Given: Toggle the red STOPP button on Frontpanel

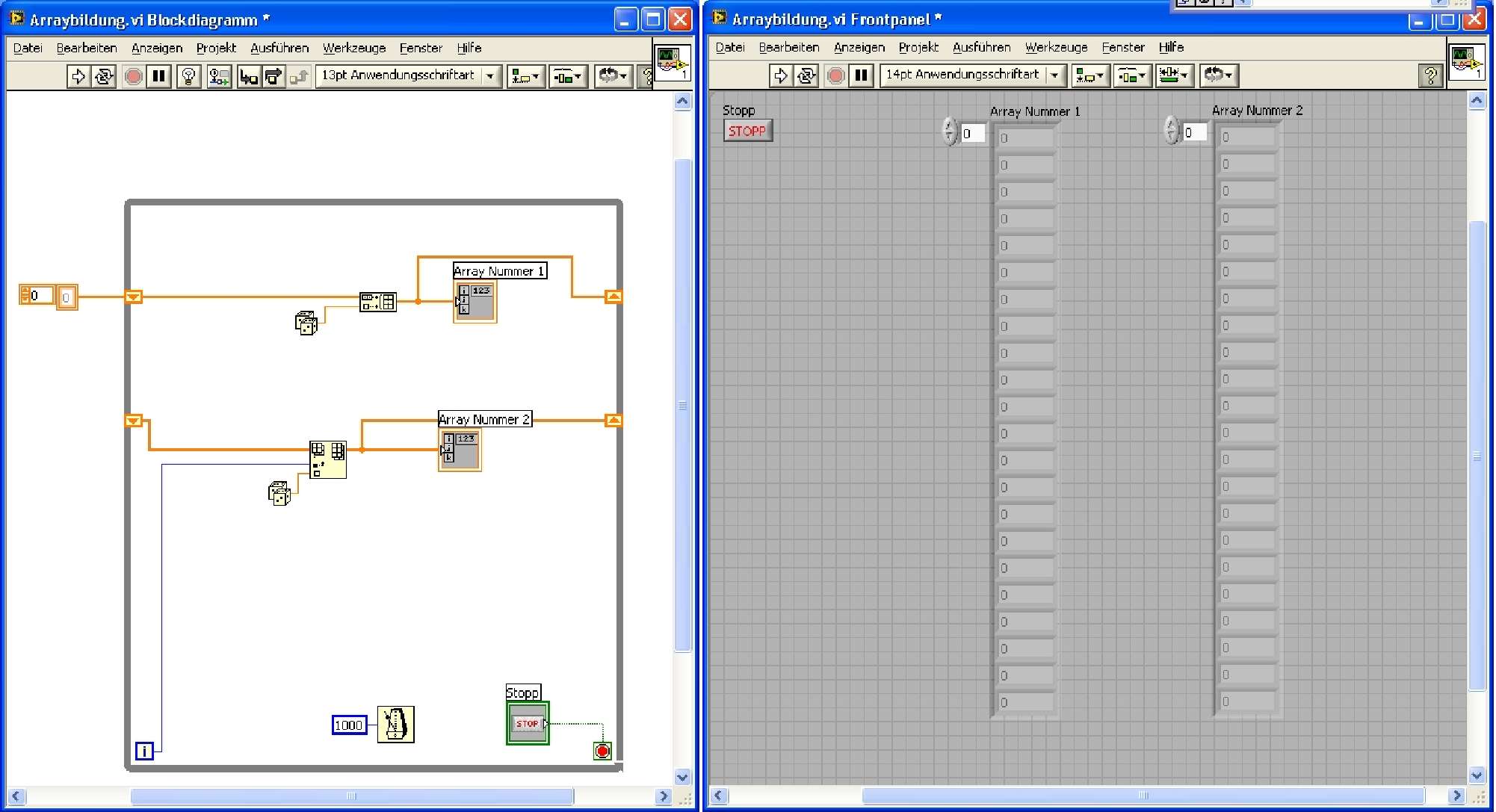Looking at the screenshot, I should (x=747, y=131).
